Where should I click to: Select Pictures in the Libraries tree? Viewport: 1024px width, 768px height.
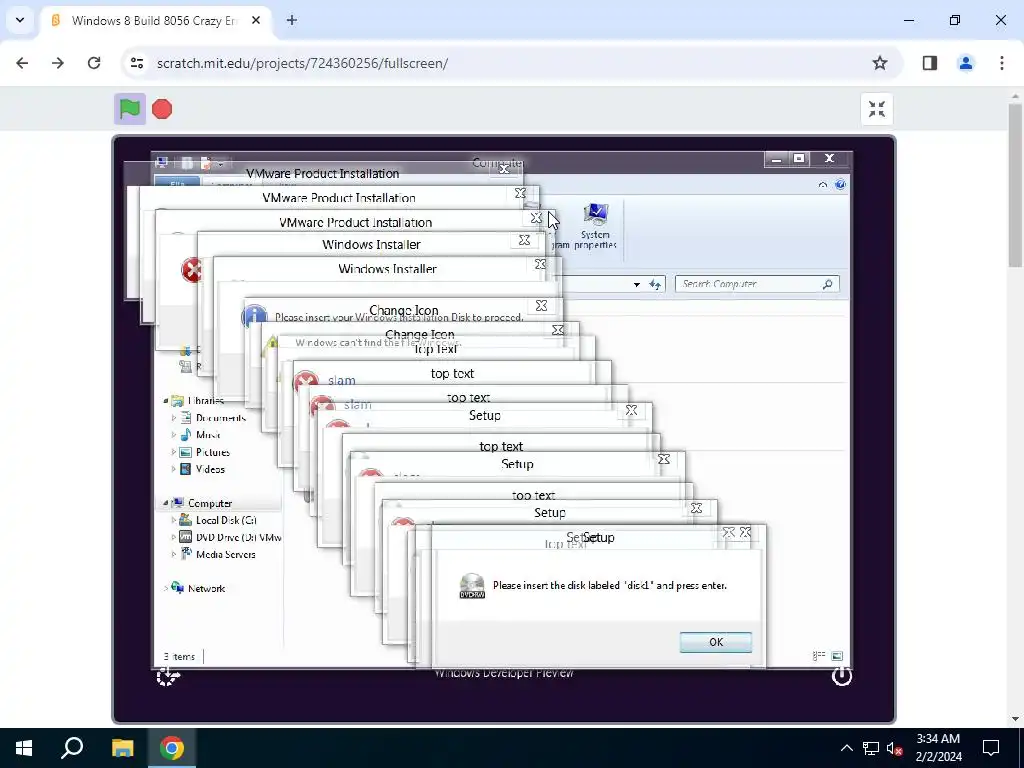[205, 452]
